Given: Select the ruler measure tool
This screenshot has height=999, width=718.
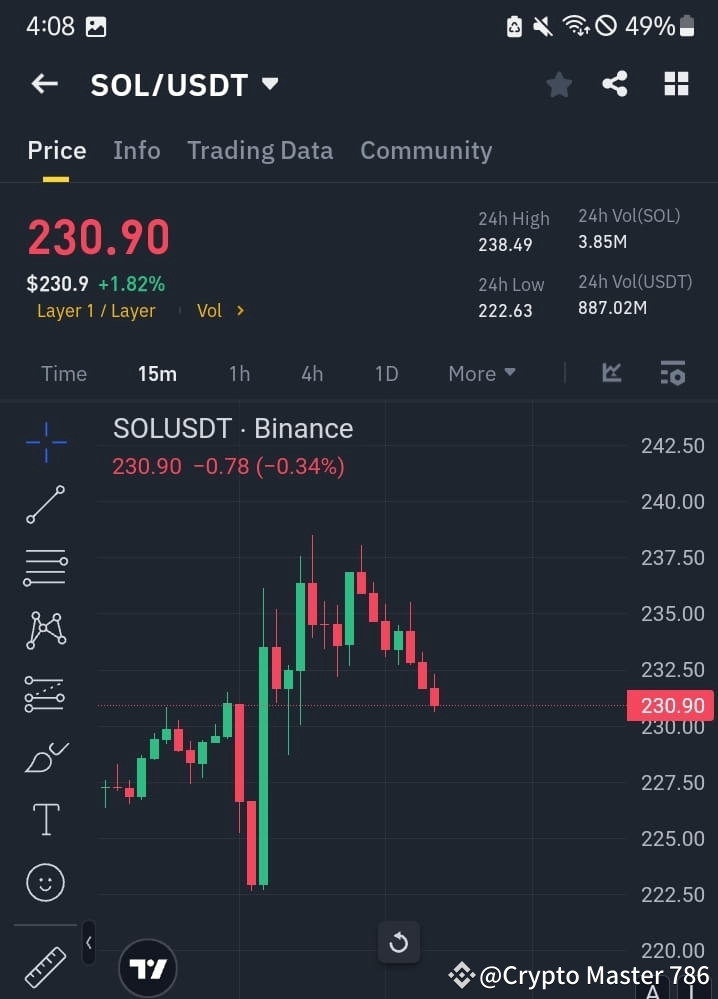Looking at the screenshot, I should click(44, 966).
